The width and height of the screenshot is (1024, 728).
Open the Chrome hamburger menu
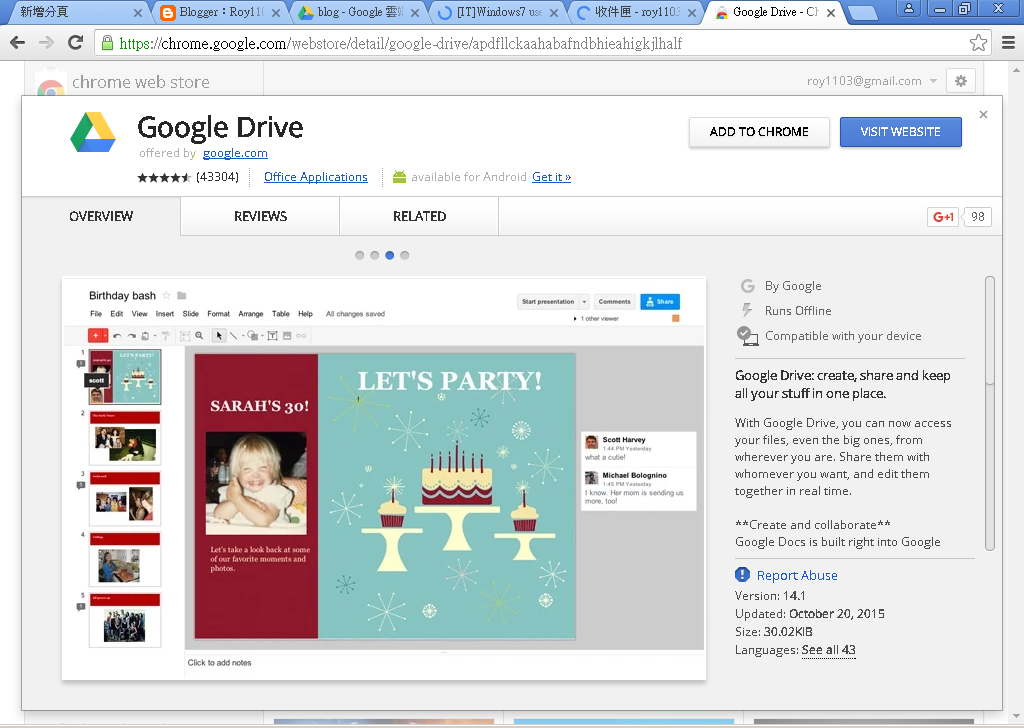click(1008, 43)
